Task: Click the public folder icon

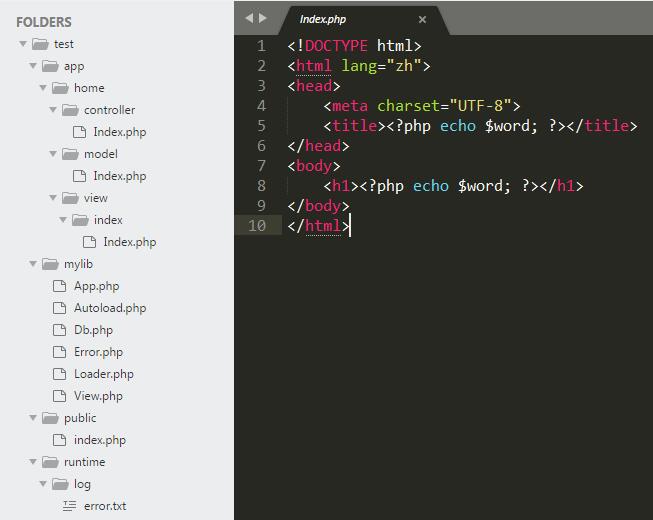Action: pyautogui.click(x=50, y=418)
